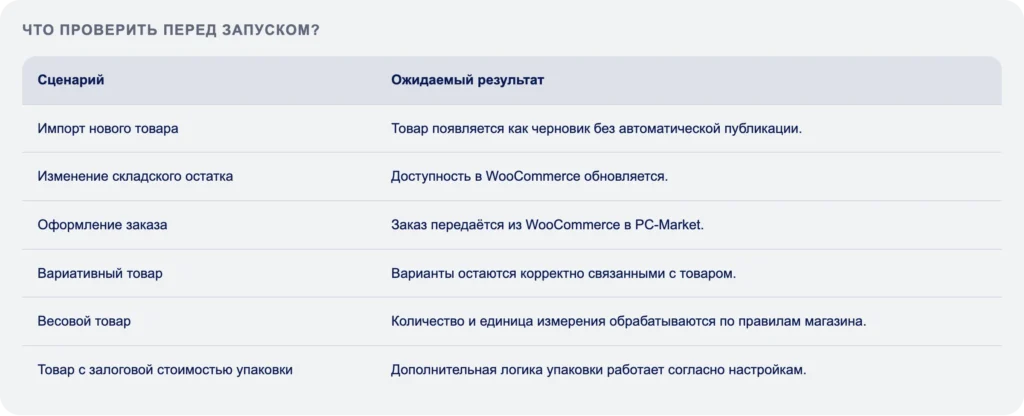Screen dimensions: 1024x416
Task: Select the "Сценарий" column header
Action: 71,80
